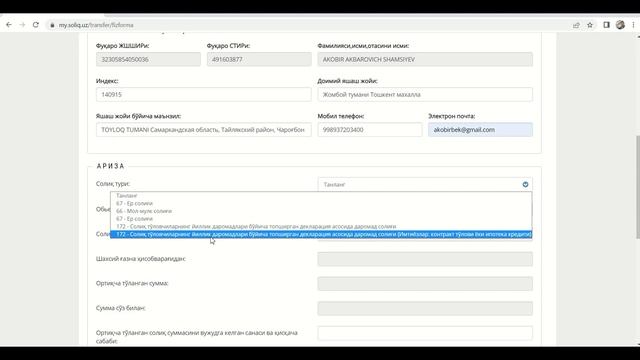Open the Chrome profile avatar
This screenshot has width=640, height=360.
point(620,25)
